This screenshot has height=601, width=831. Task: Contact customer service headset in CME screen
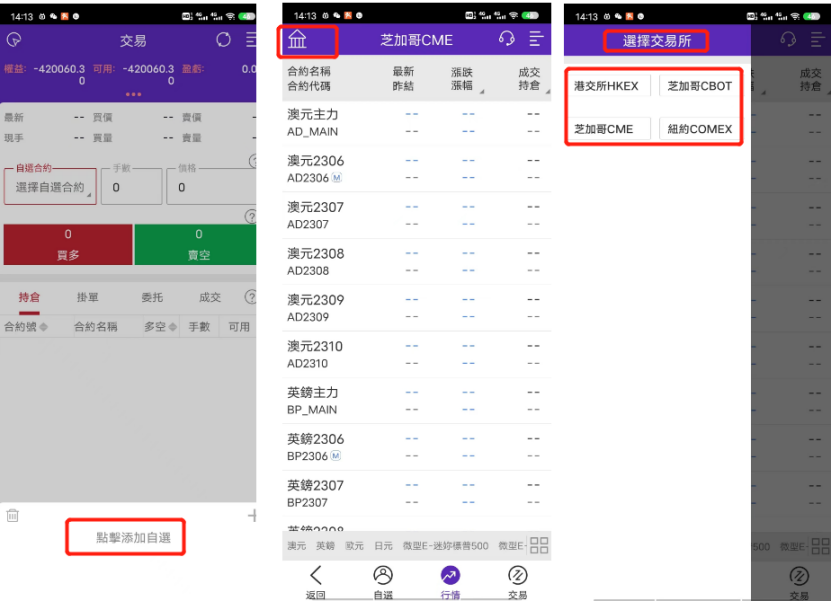tap(507, 39)
